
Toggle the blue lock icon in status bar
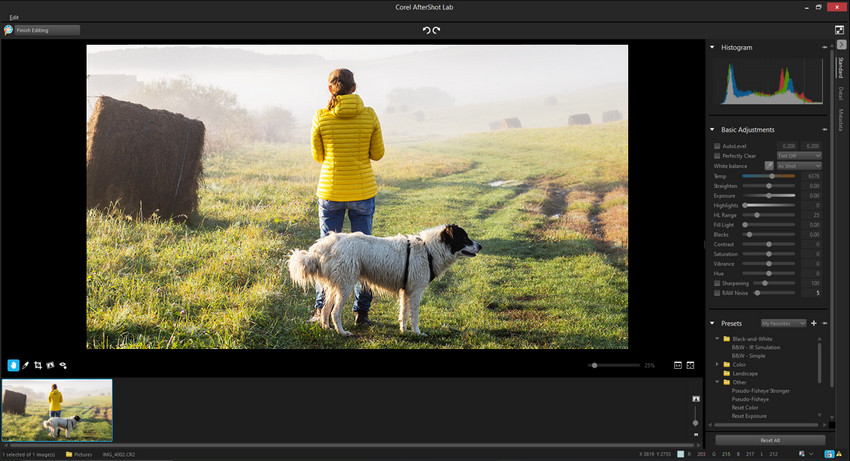(829, 454)
